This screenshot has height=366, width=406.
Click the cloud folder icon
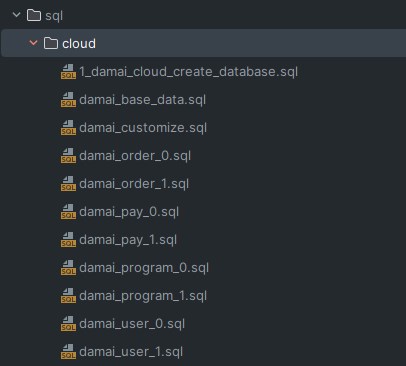(51, 43)
